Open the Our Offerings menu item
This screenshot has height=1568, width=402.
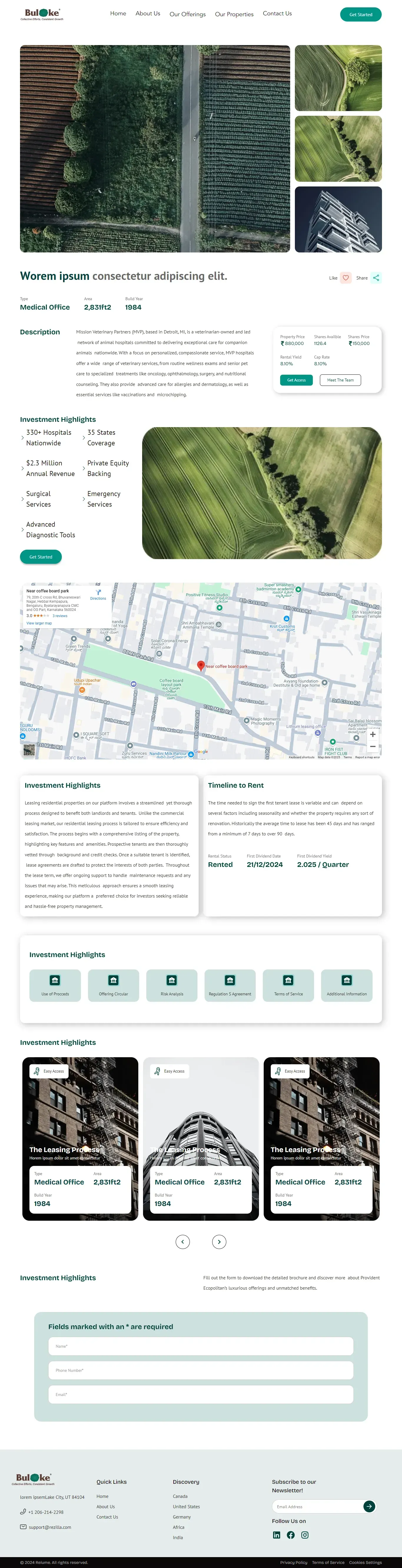pyautogui.click(x=187, y=14)
